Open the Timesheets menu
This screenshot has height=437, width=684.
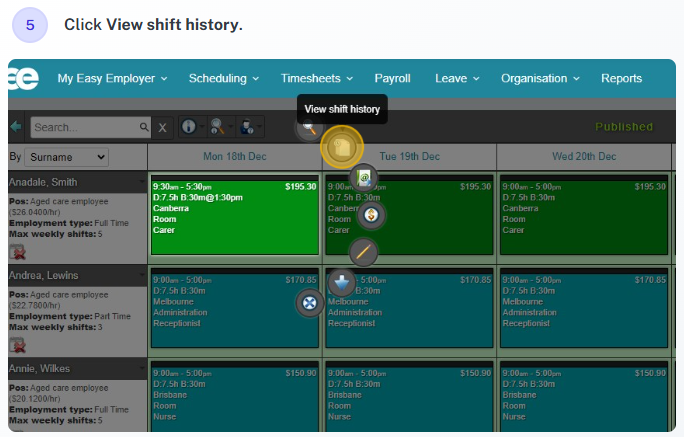point(317,79)
